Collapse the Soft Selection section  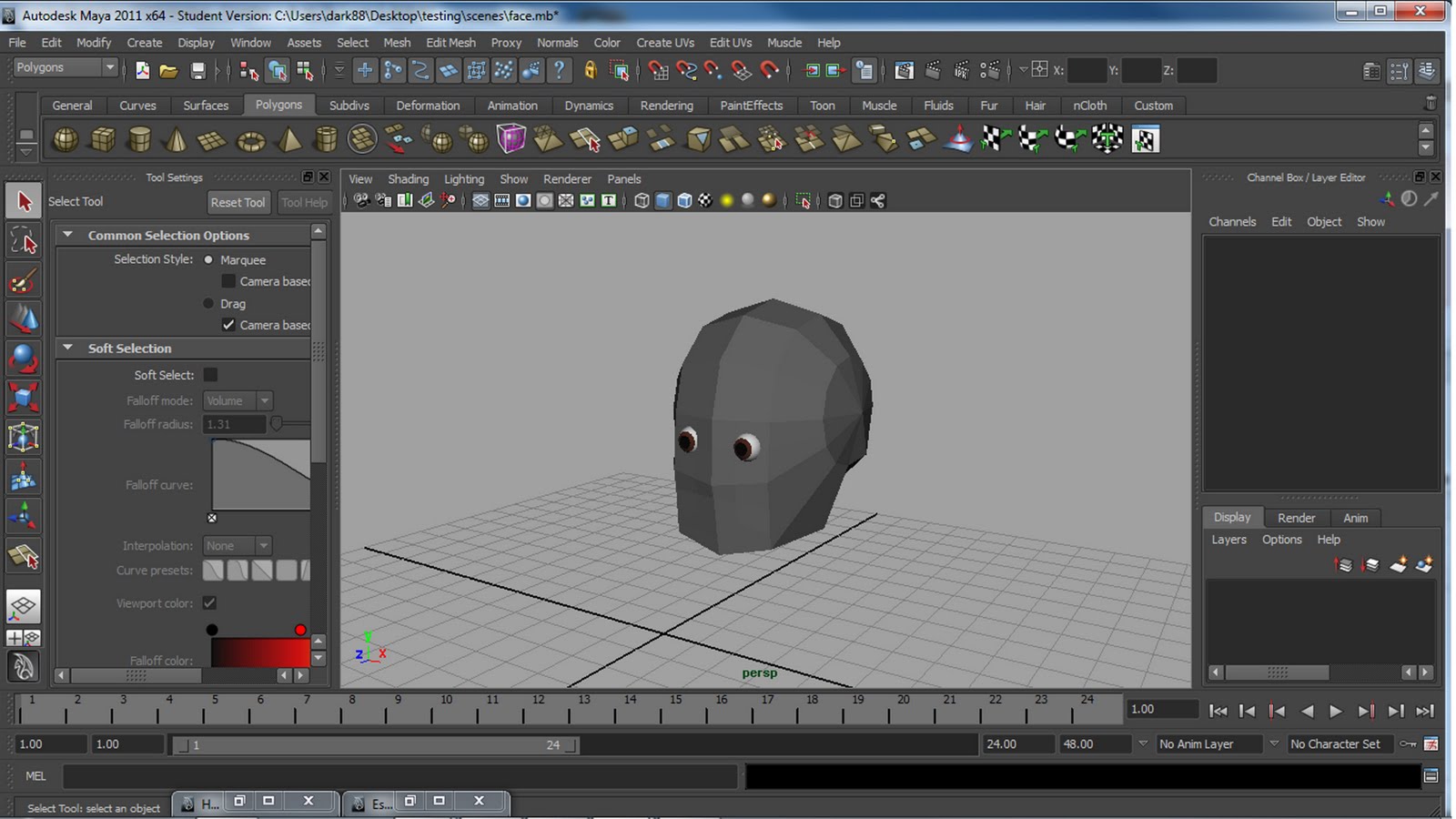click(67, 349)
